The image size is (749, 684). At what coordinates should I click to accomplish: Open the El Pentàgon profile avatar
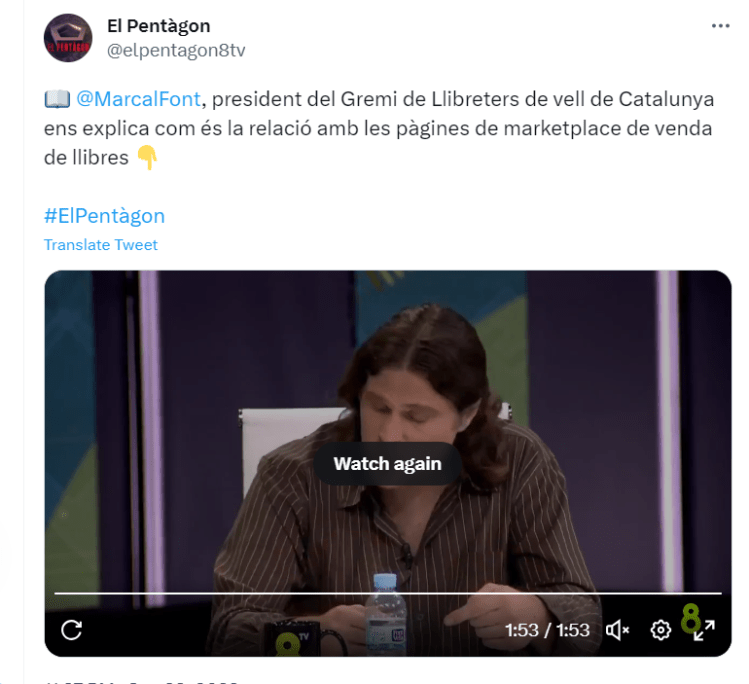[68, 38]
